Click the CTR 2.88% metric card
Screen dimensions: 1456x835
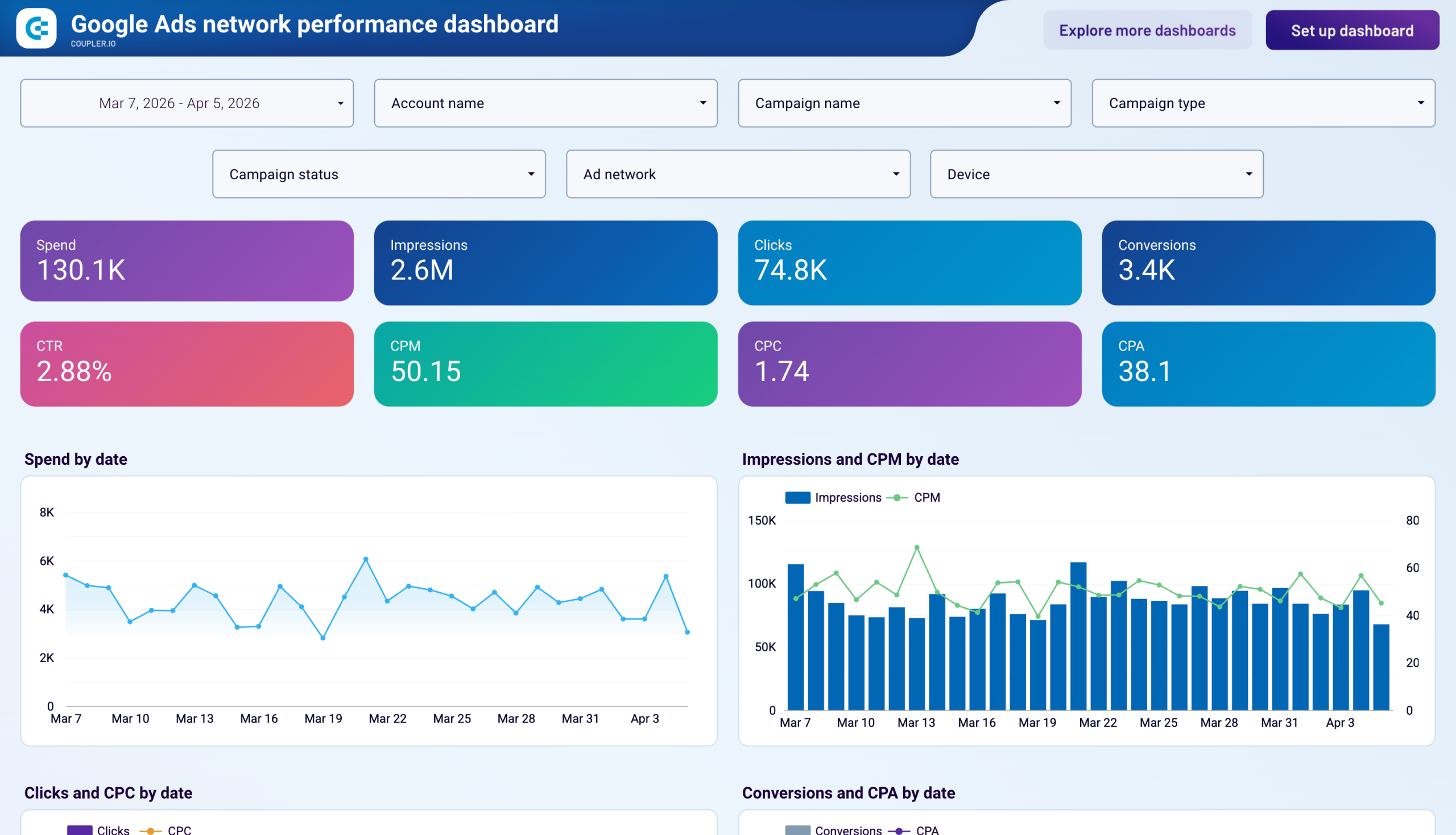[x=187, y=363]
